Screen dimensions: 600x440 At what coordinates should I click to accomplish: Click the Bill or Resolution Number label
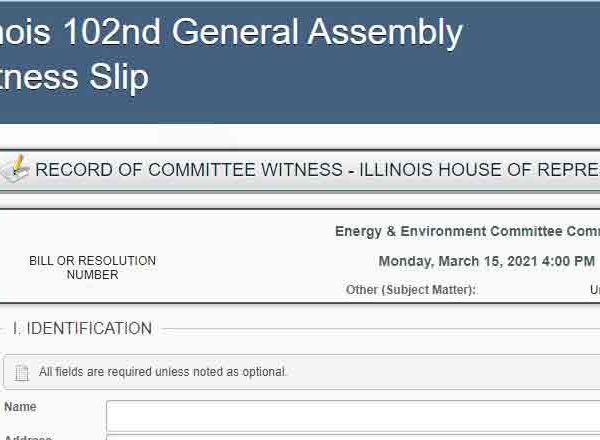[x=92, y=267]
